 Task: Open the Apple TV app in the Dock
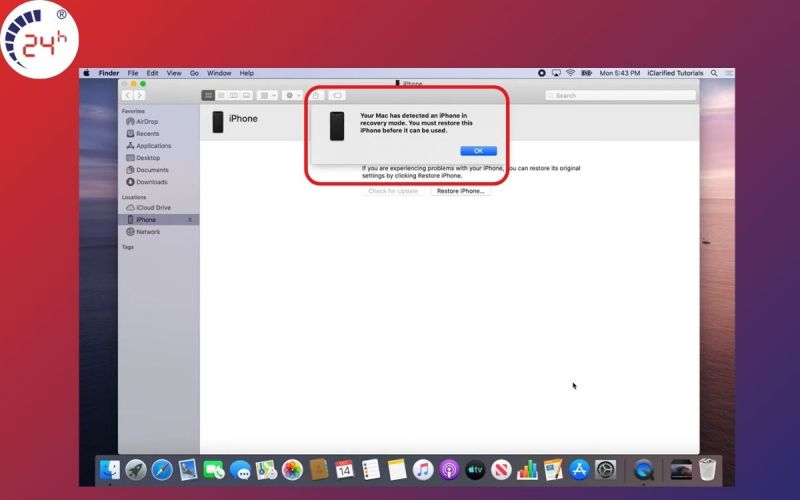click(x=475, y=469)
